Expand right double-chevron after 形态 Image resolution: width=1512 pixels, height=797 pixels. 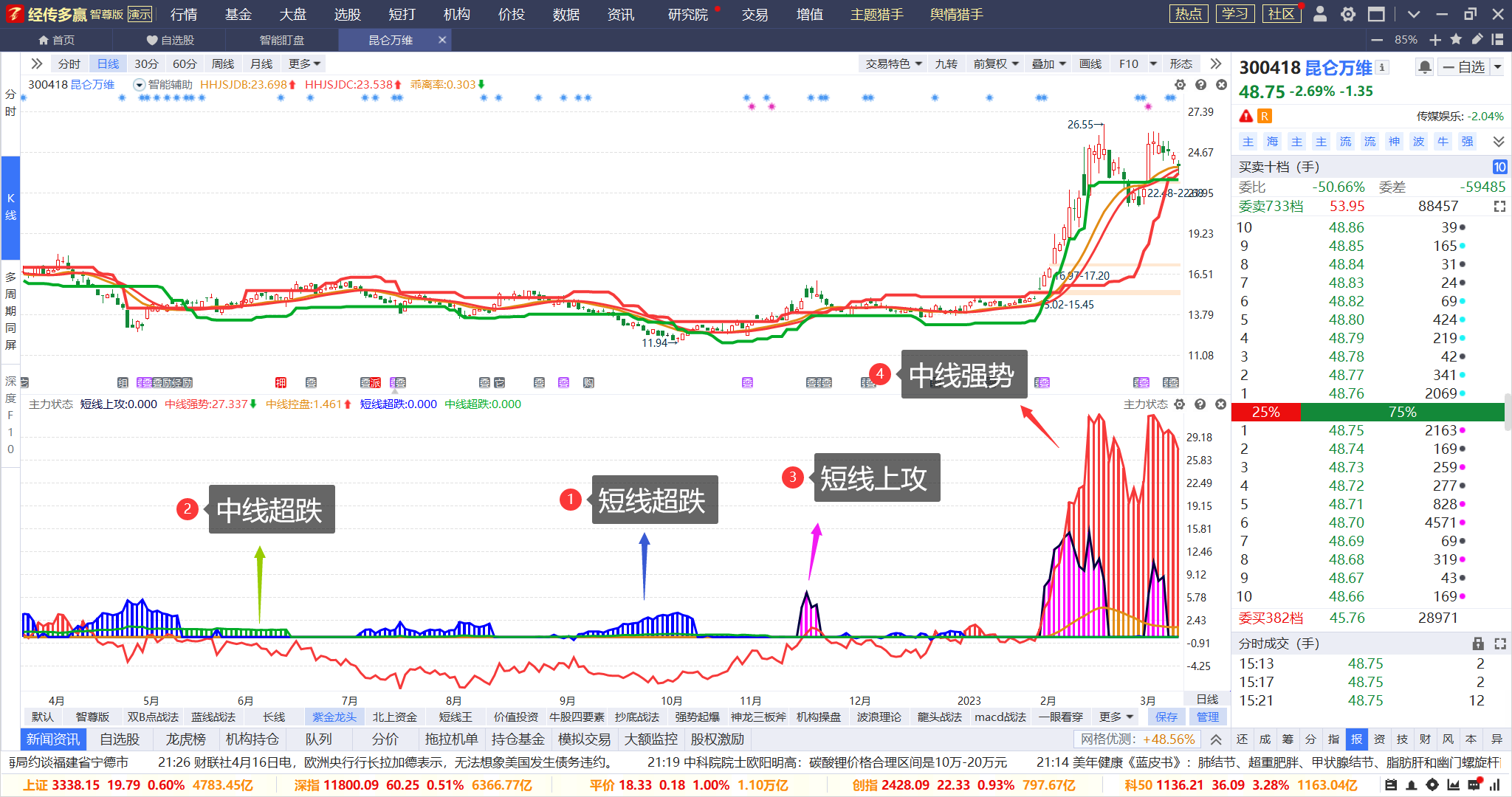[x=1216, y=63]
